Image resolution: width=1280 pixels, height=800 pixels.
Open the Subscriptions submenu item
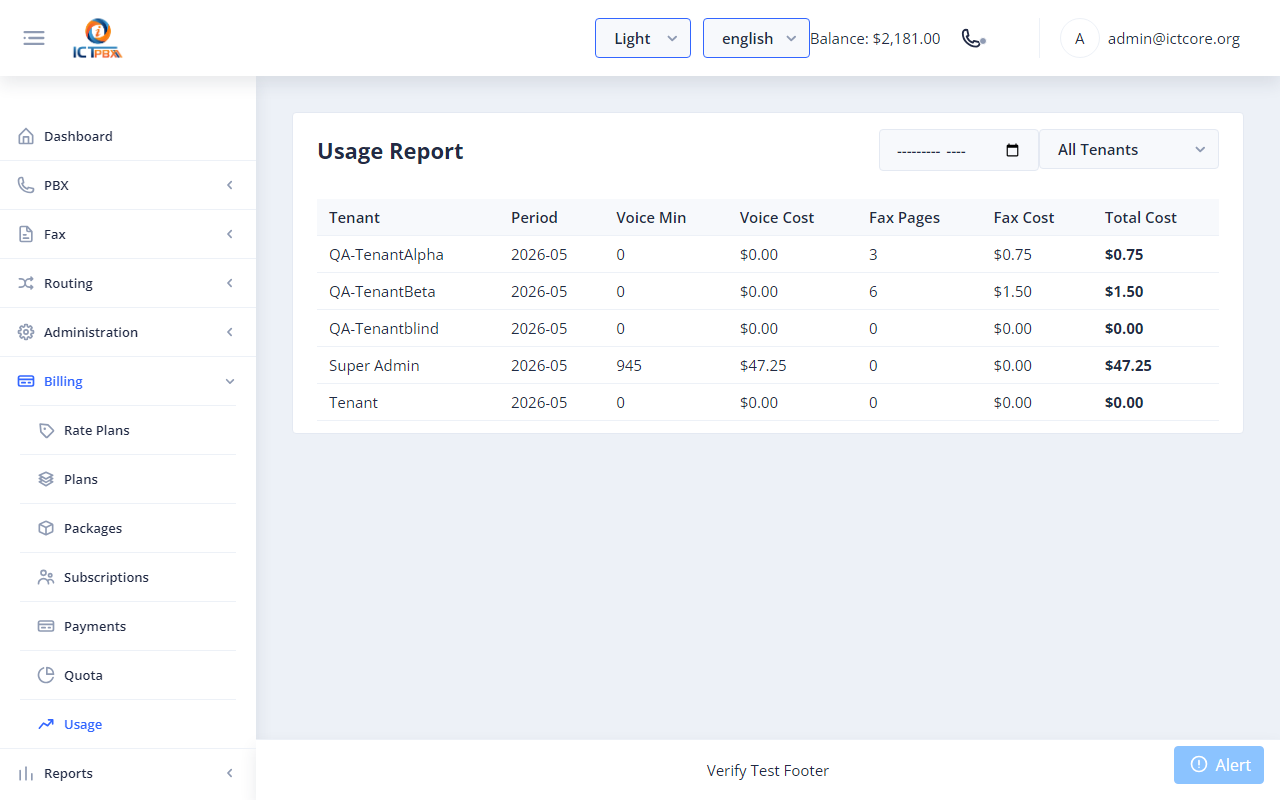[128, 577]
